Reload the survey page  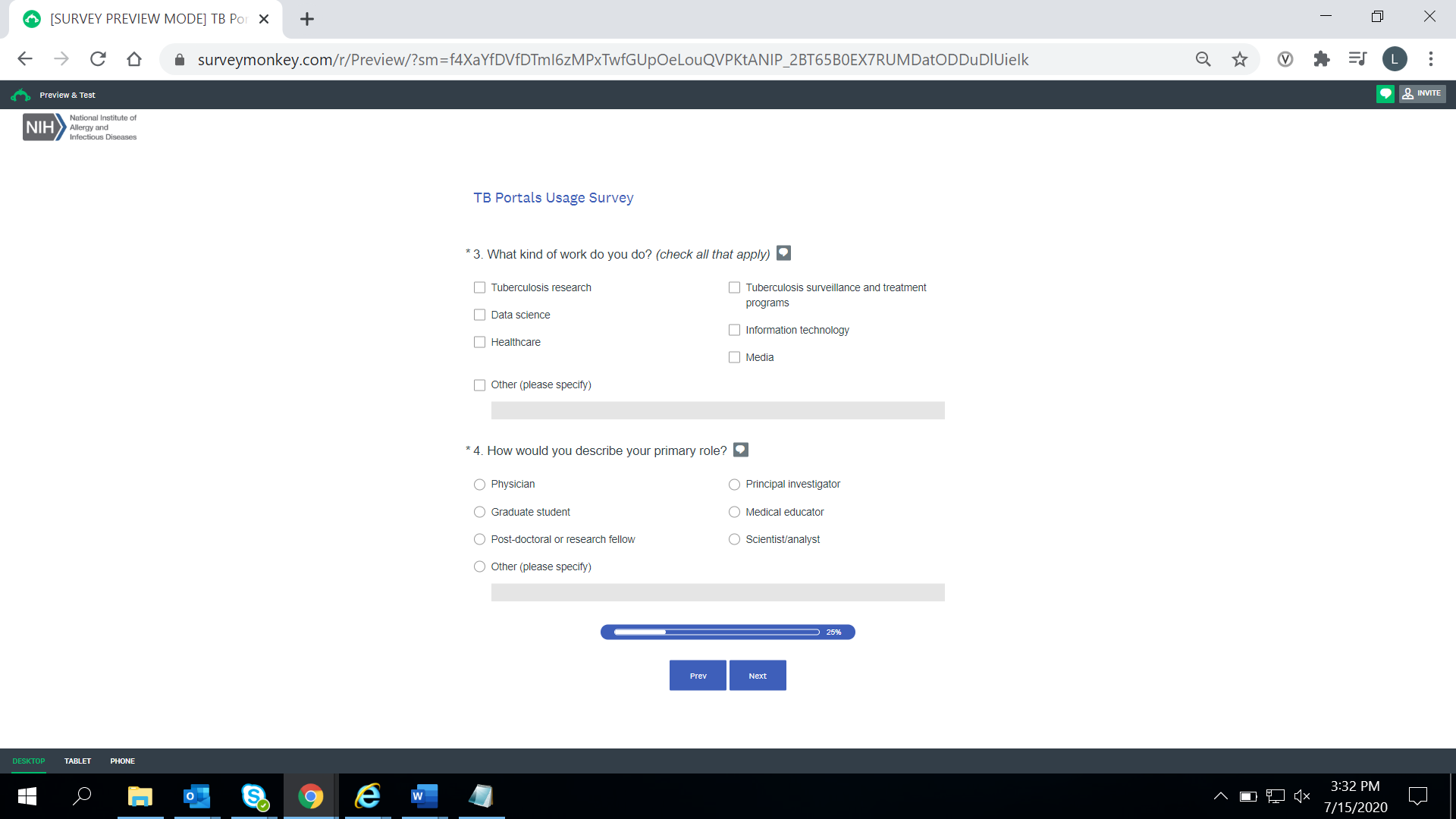pyautogui.click(x=98, y=59)
